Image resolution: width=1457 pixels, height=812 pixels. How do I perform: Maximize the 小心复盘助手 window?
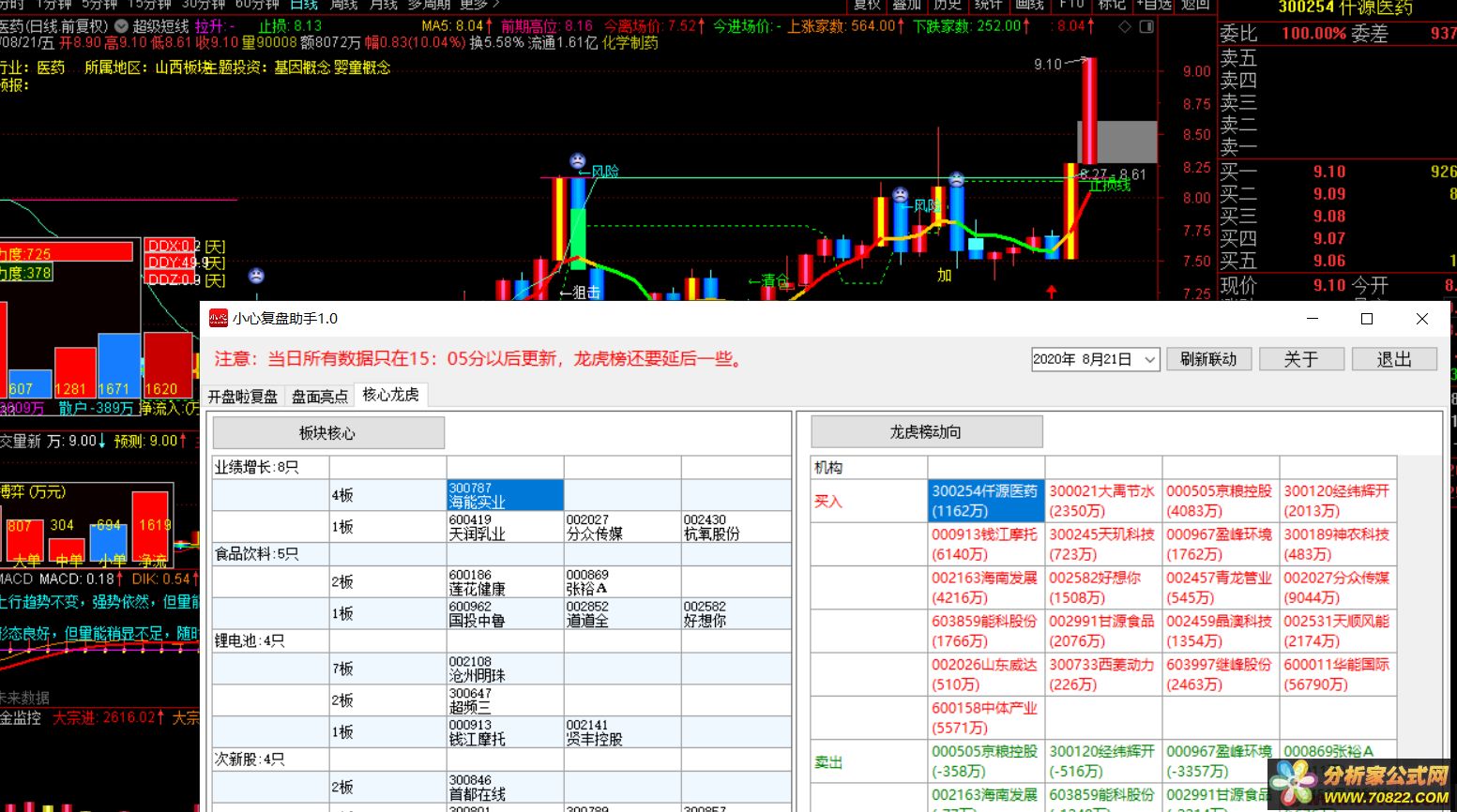click(1367, 319)
